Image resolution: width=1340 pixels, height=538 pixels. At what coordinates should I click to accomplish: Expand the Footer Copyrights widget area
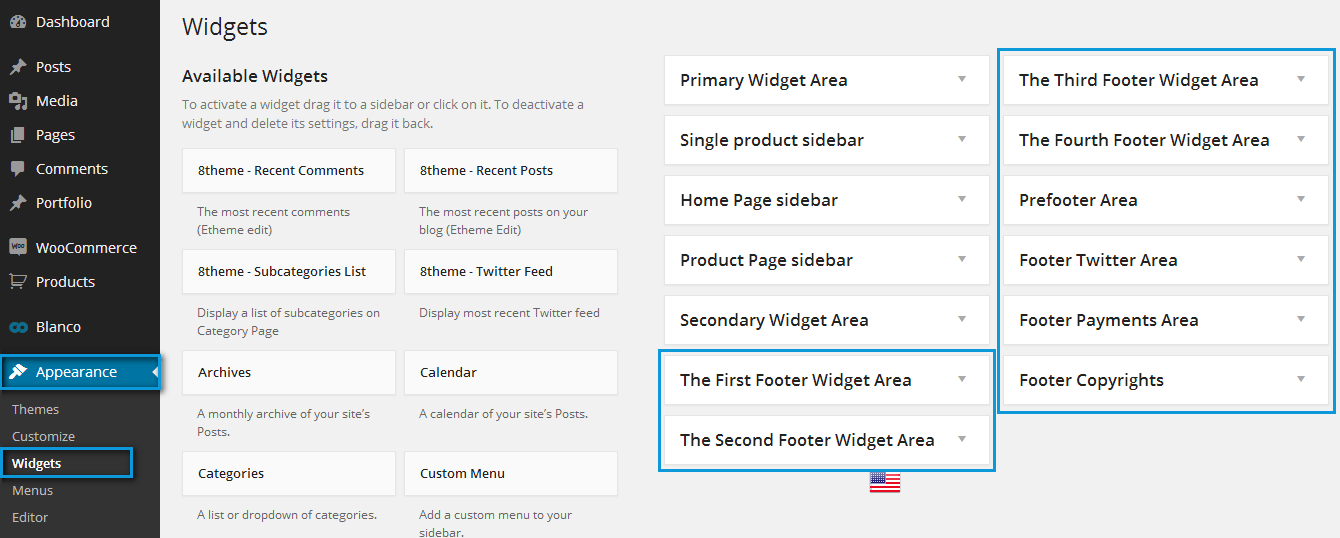pyautogui.click(x=1301, y=379)
